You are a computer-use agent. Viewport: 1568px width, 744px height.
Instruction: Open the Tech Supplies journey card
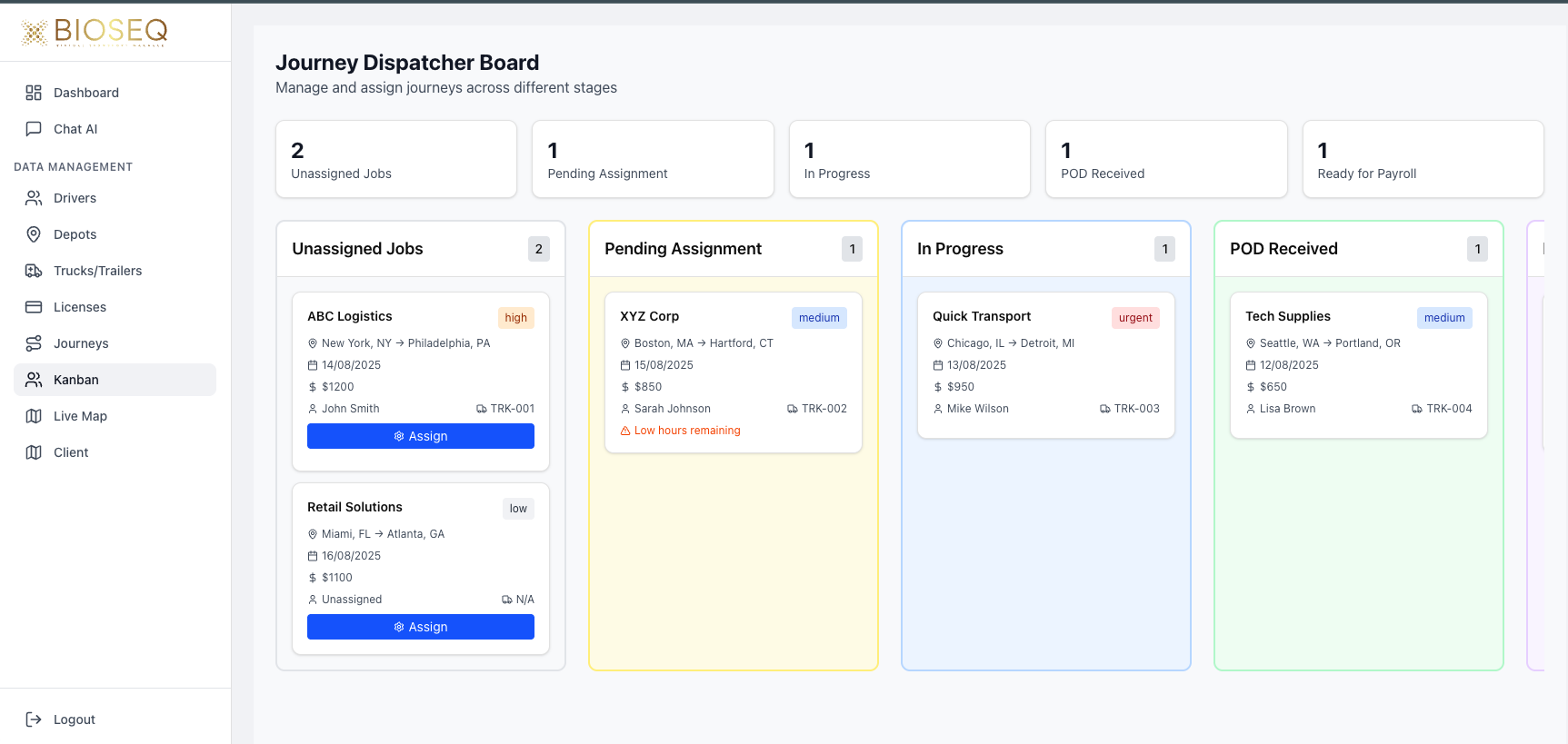(x=1358, y=365)
